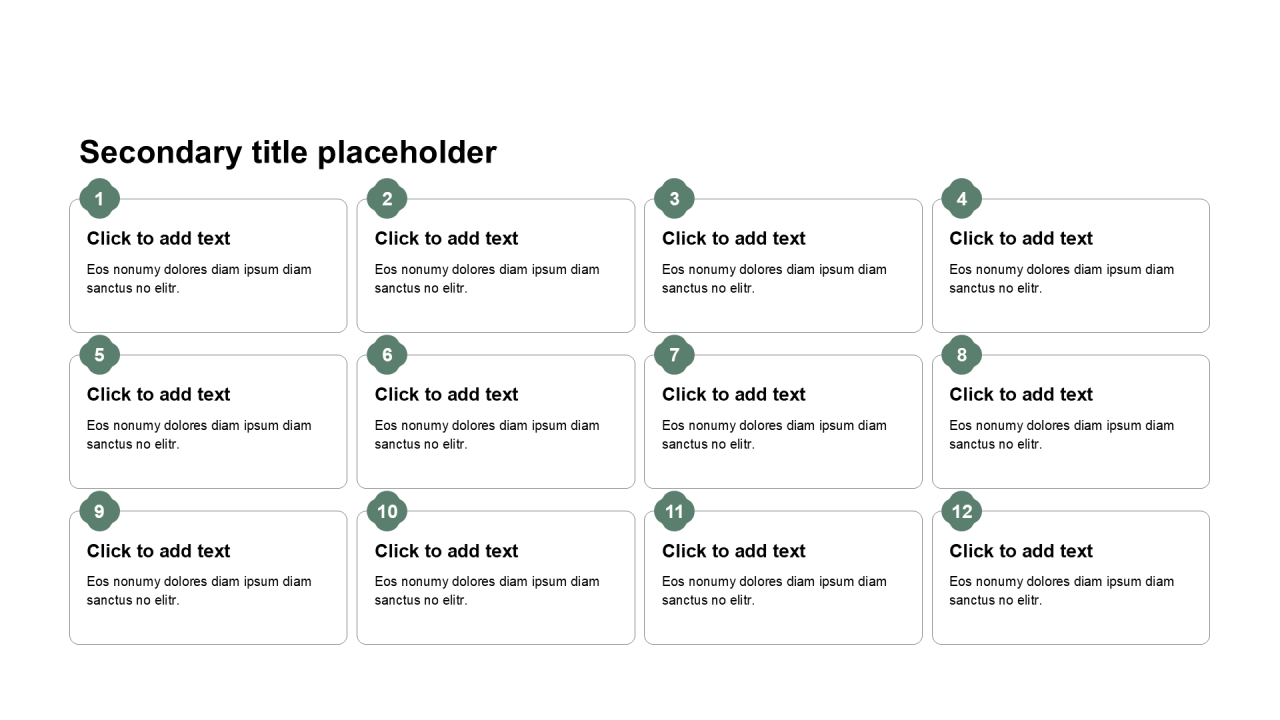
Task: Click the number 11 badge icon
Action: 674,511
